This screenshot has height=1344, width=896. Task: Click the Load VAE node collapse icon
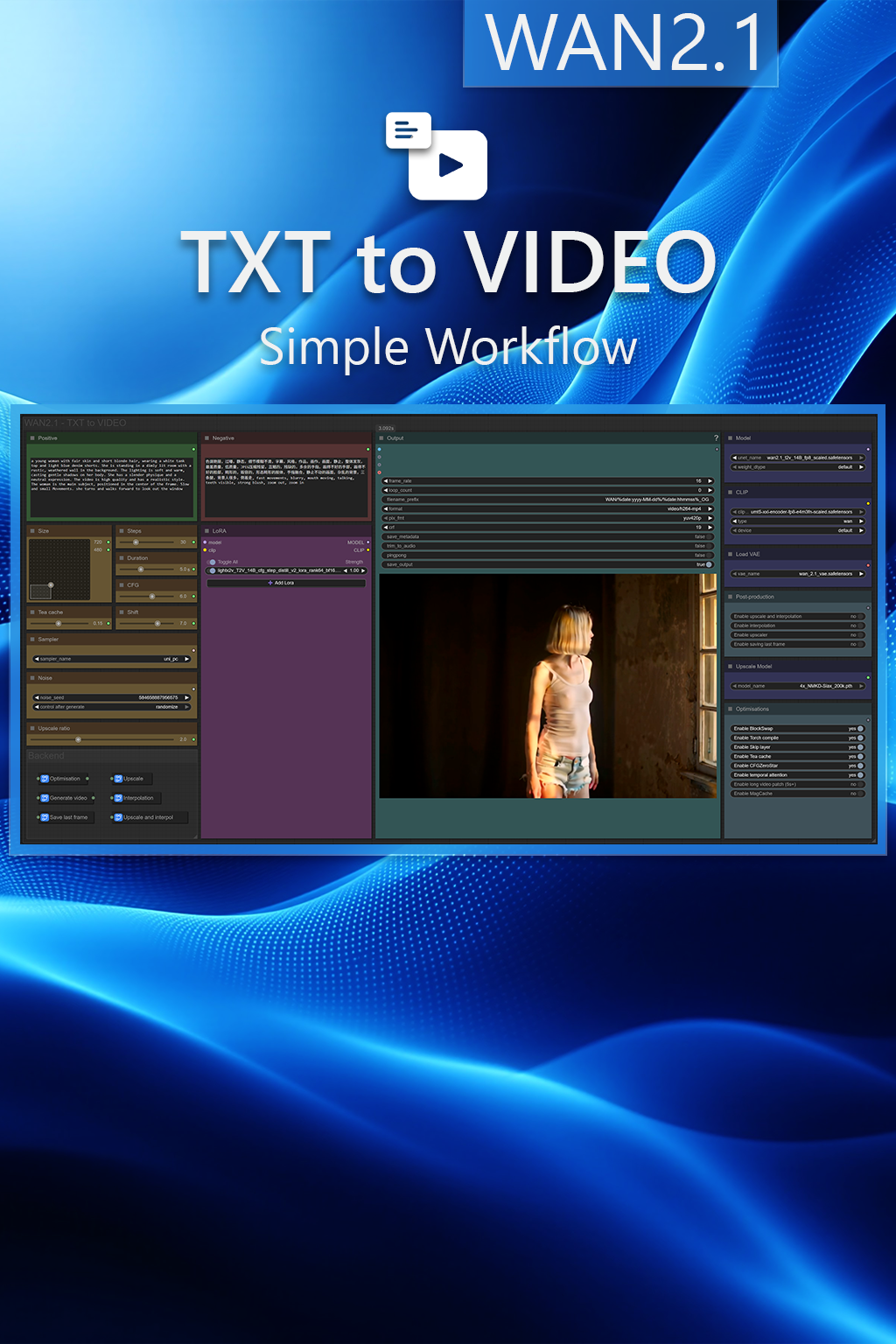click(x=730, y=555)
